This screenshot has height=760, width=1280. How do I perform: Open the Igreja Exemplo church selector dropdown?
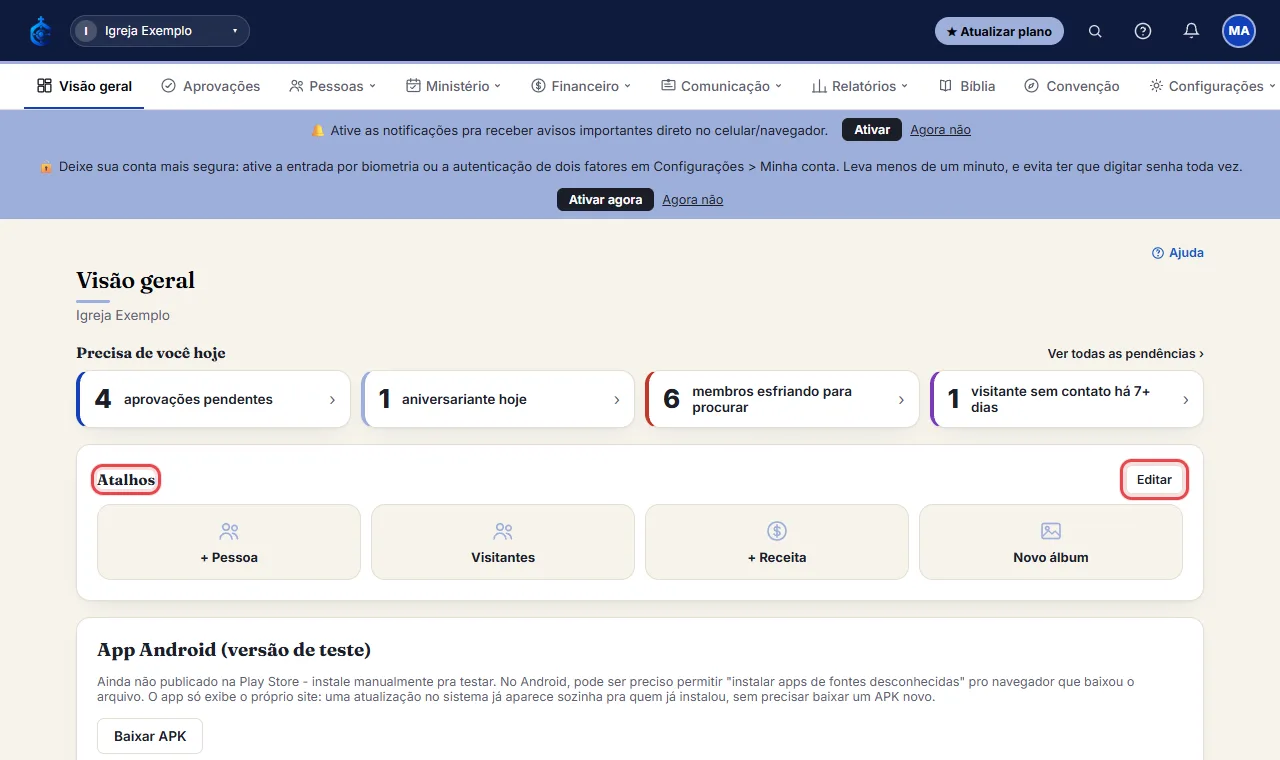pyautogui.click(x=160, y=31)
